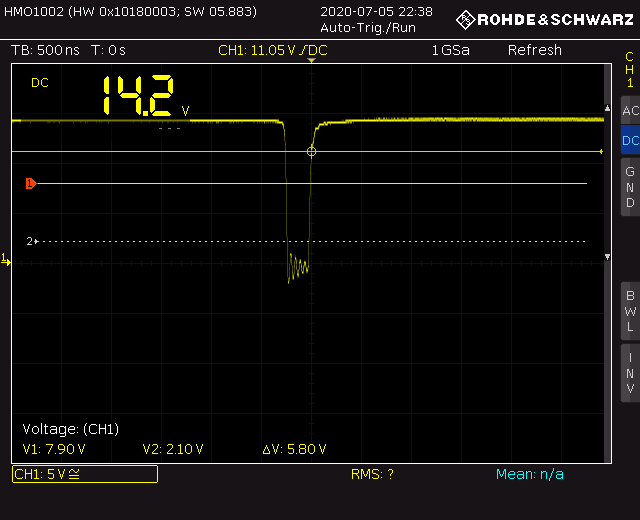Enable AC coupling softkey
640x520 pixels.
click(x=629, y=111)
